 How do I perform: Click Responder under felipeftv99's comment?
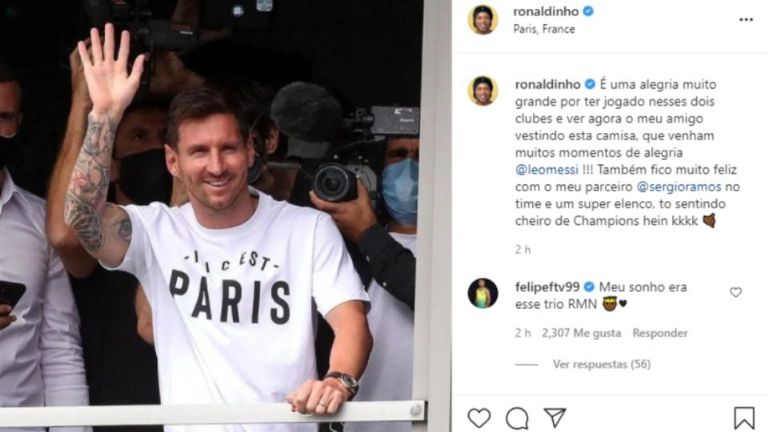point(660,333)
